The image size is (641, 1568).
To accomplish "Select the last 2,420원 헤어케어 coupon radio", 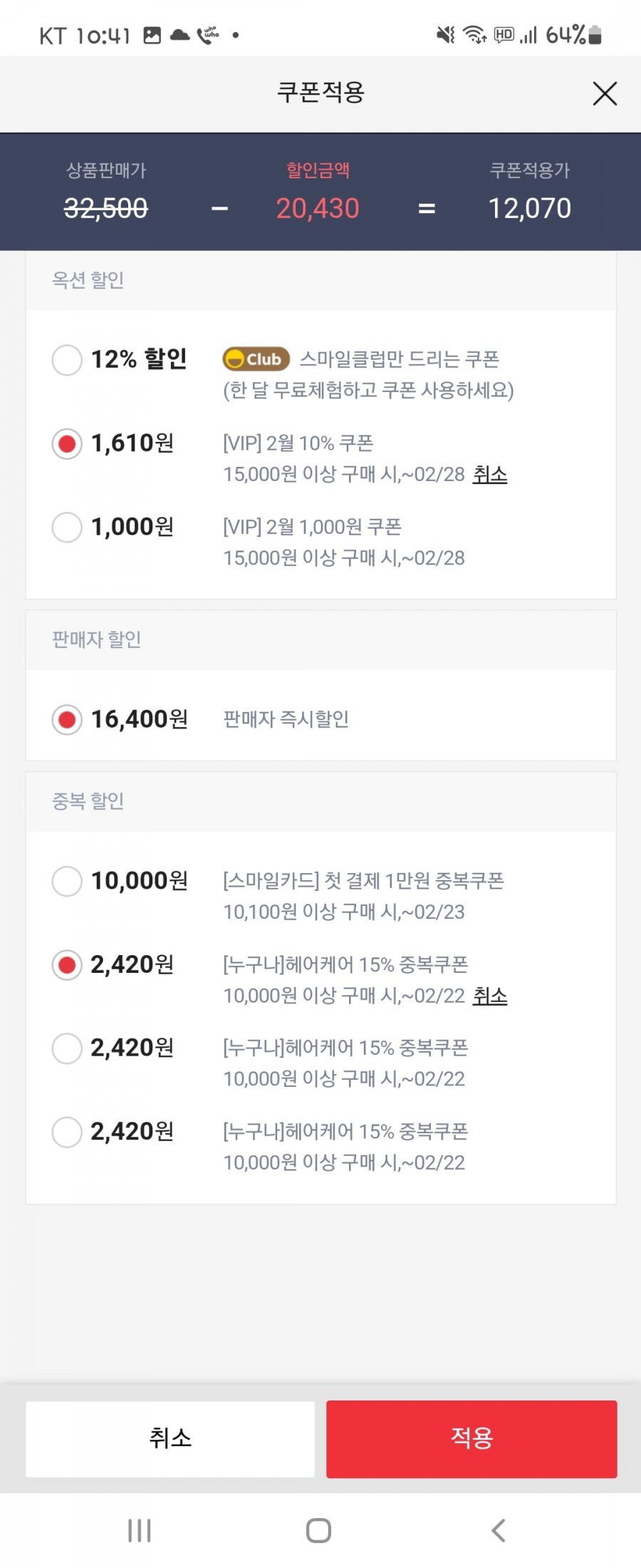I will coord(67,1132).
